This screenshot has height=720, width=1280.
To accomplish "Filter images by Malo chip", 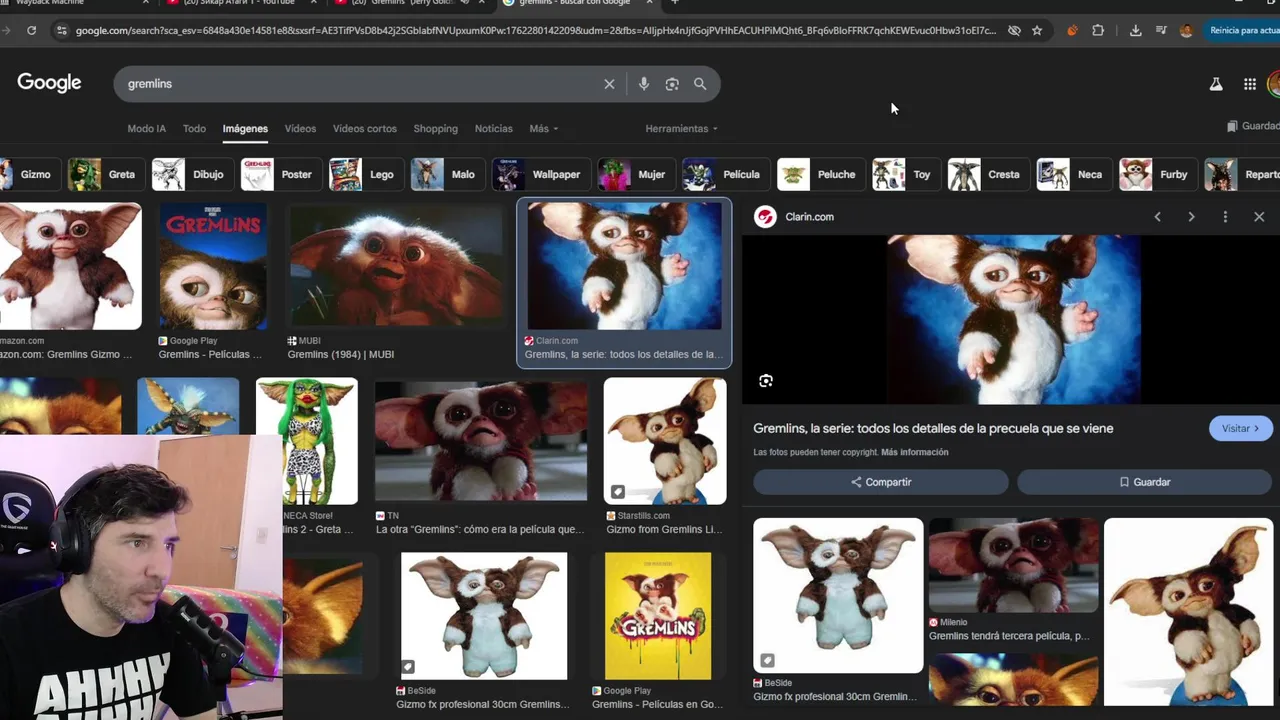I will (447, 174).
